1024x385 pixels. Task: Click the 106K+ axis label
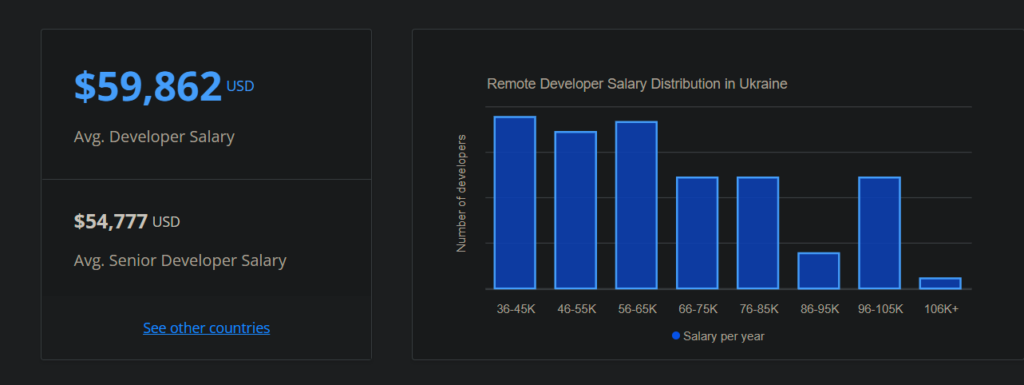(940, 309)
